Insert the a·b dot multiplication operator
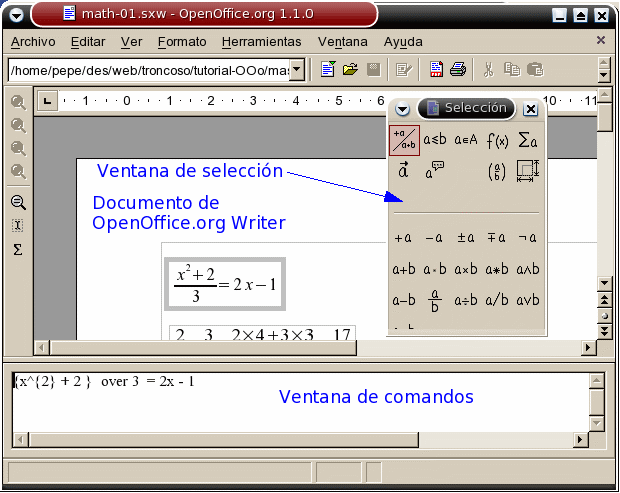Screen dimensions: 620x493 coord(435,269)
